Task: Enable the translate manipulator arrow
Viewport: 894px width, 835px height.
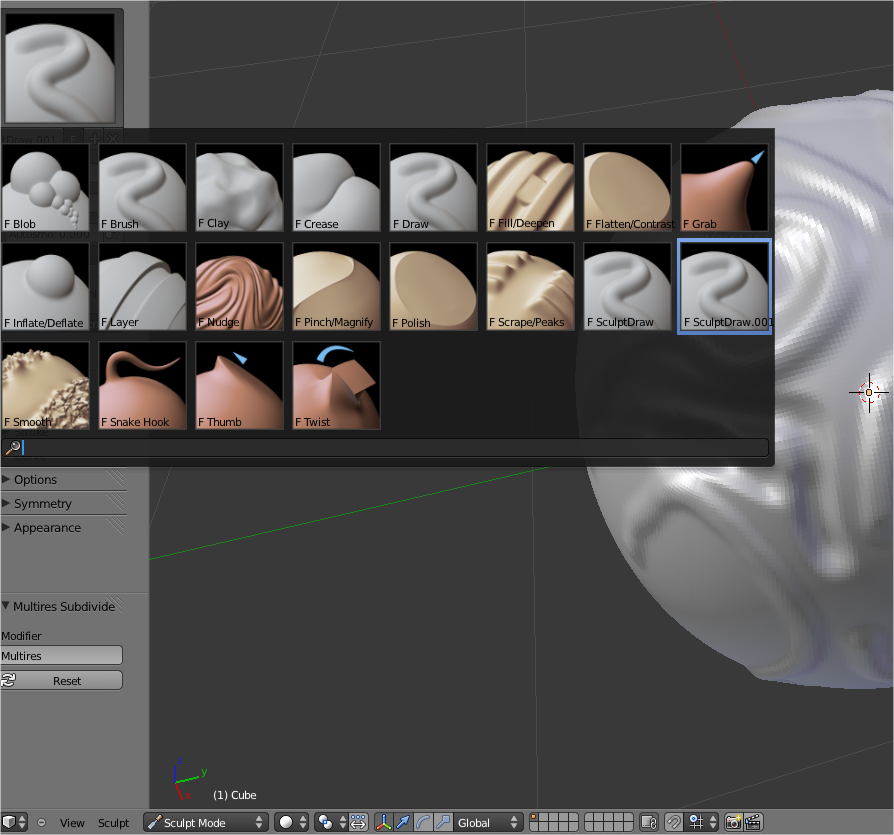Action: click(x=403, y=822)
